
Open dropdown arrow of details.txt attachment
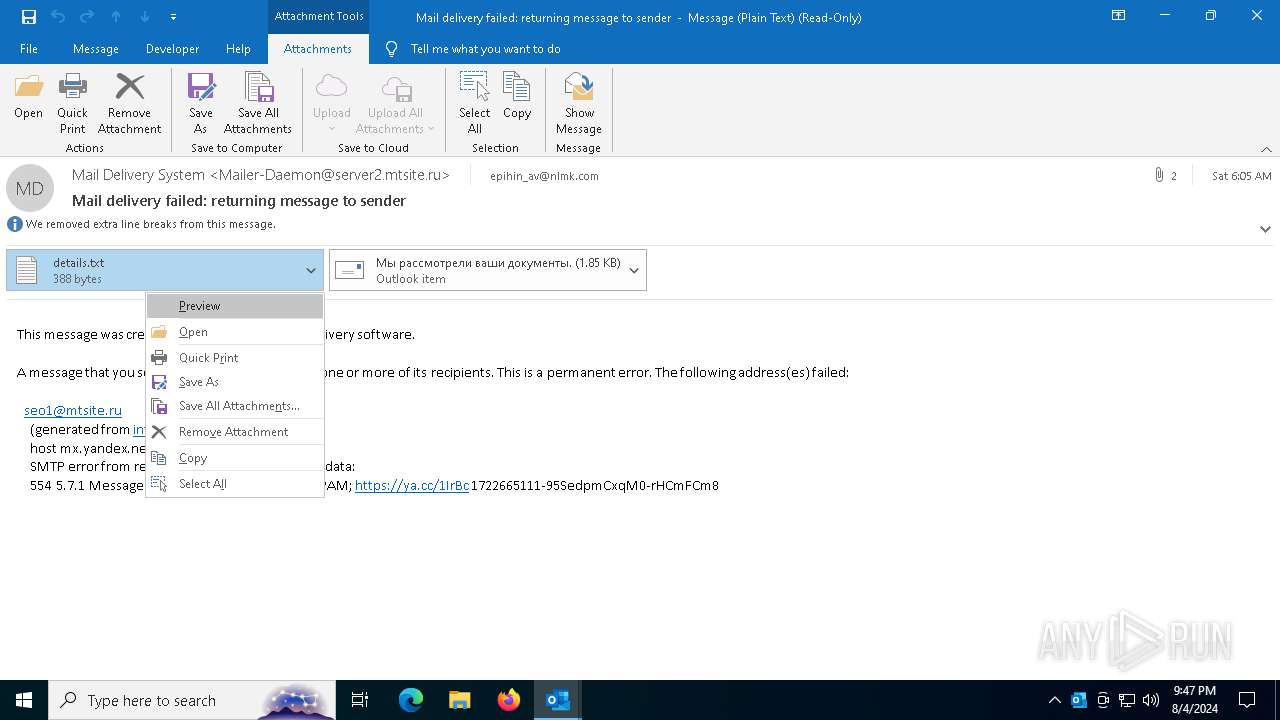(311, 270)
